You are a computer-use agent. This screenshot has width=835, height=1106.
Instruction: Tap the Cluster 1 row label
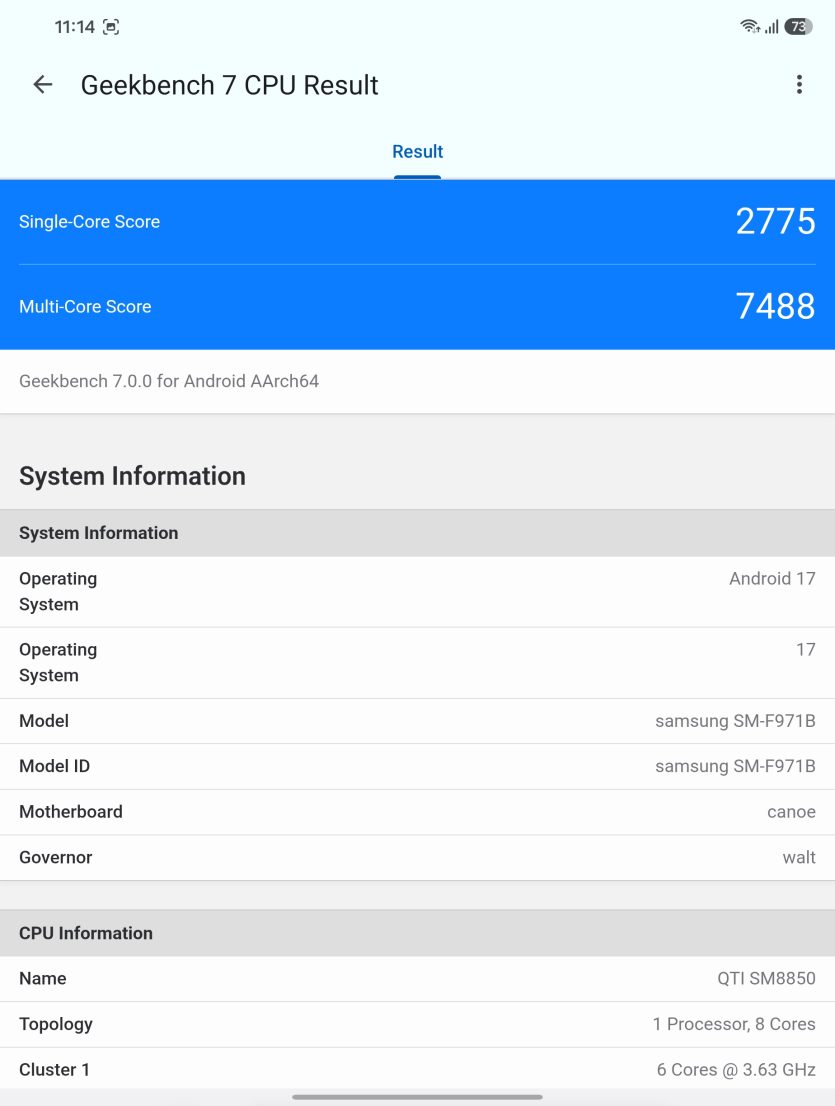point(54,1070)
